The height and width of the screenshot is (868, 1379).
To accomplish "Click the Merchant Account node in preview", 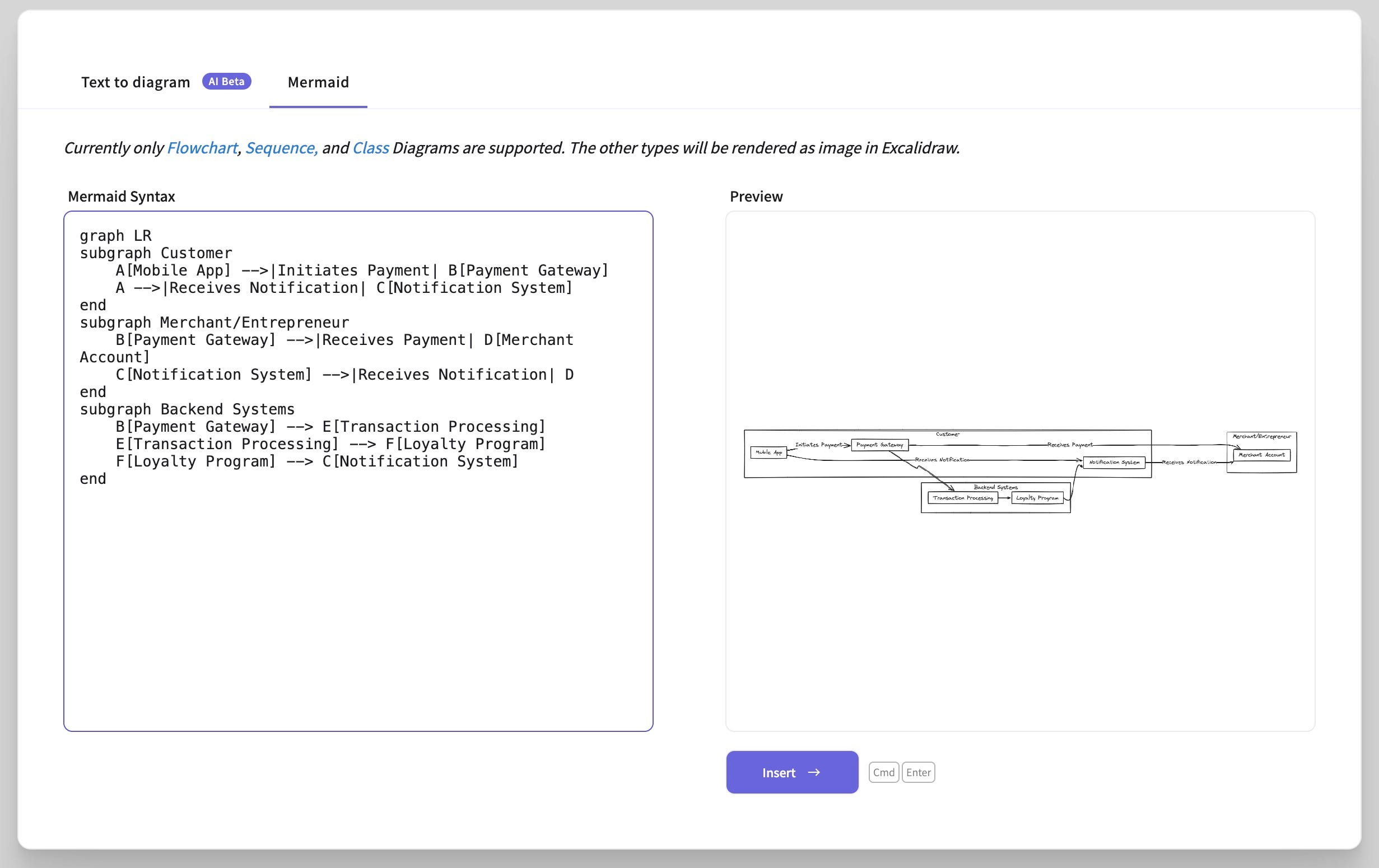I will pos(1261,455).
